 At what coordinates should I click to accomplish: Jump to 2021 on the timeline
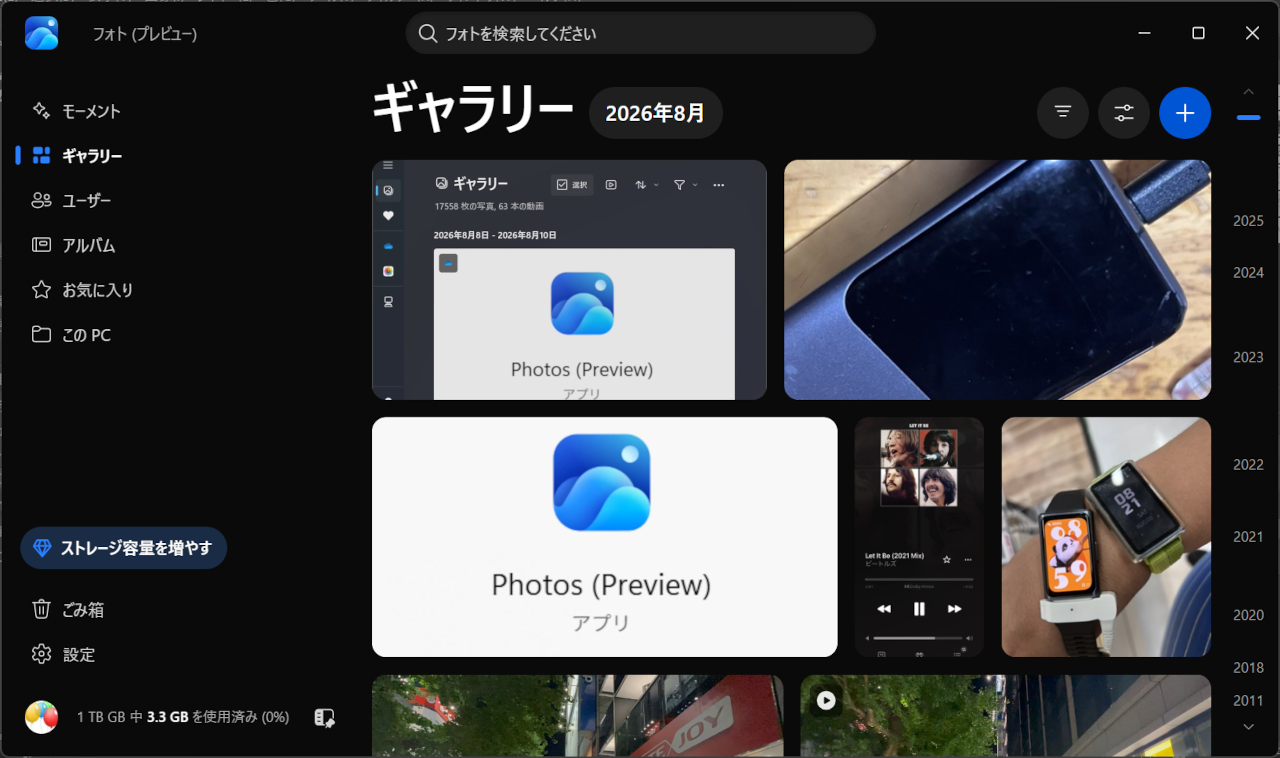tap(1248, 537)
